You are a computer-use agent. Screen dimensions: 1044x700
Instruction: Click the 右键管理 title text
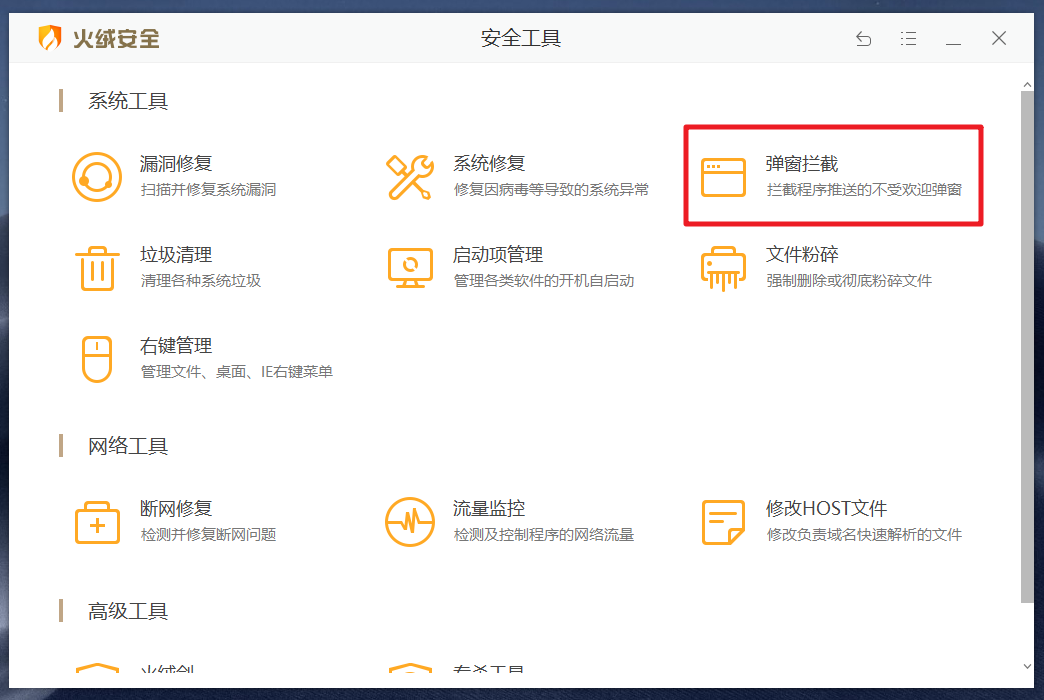coord(176,346)
